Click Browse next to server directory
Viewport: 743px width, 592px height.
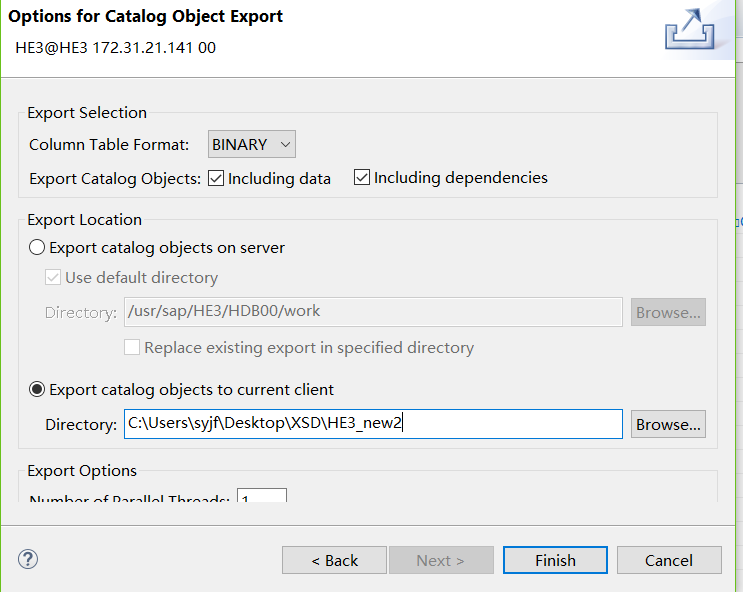point(668,312)
